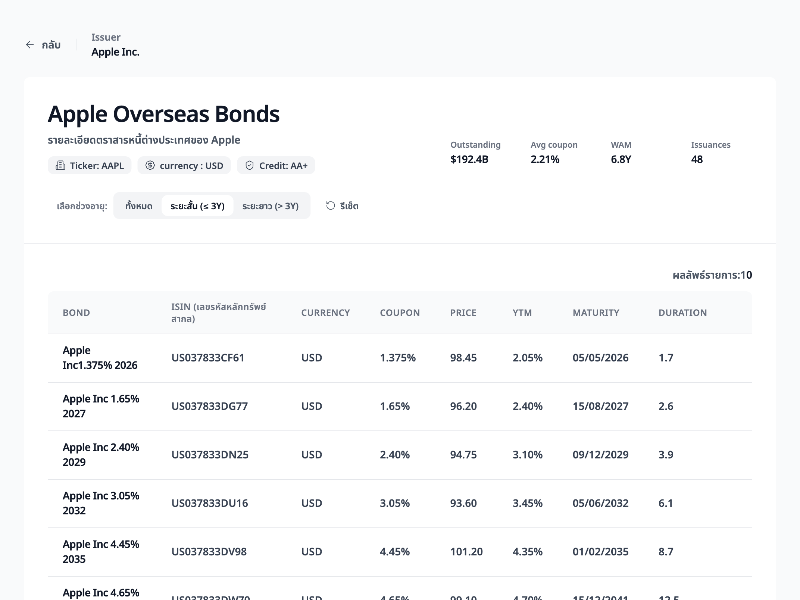800x600 pixels.
Task: Click the ISIN column header
Action: click(x=219, y=313)
